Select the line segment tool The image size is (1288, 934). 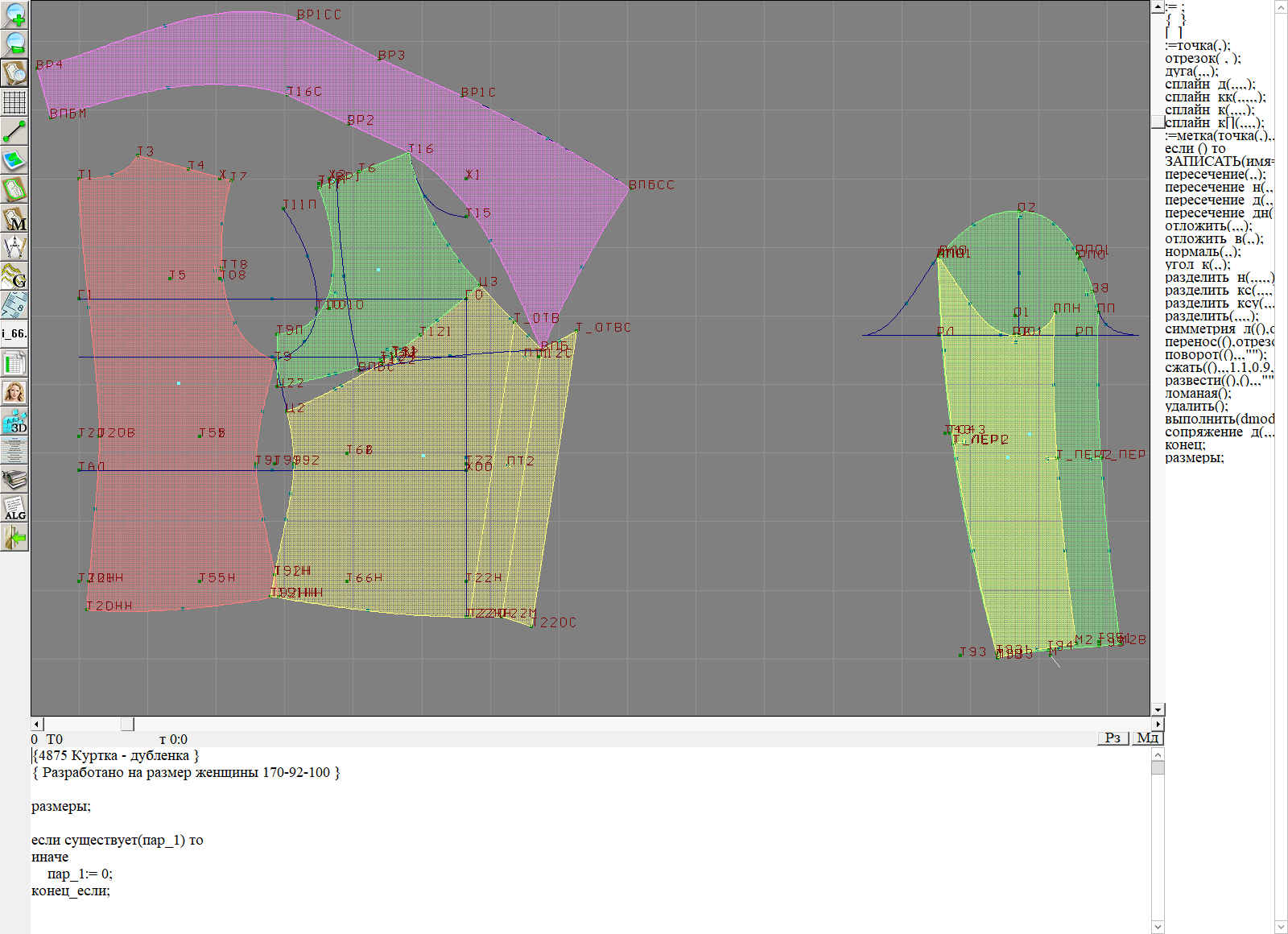[14, 131]
